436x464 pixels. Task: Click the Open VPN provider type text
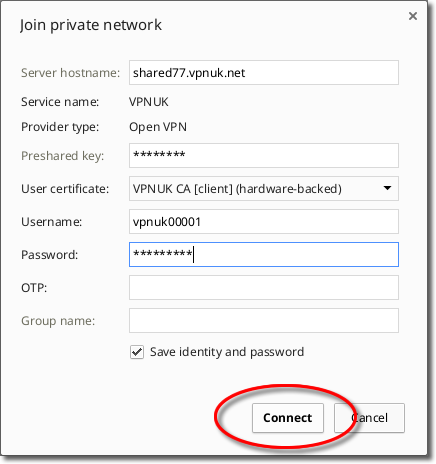click(x=158, y=127)
